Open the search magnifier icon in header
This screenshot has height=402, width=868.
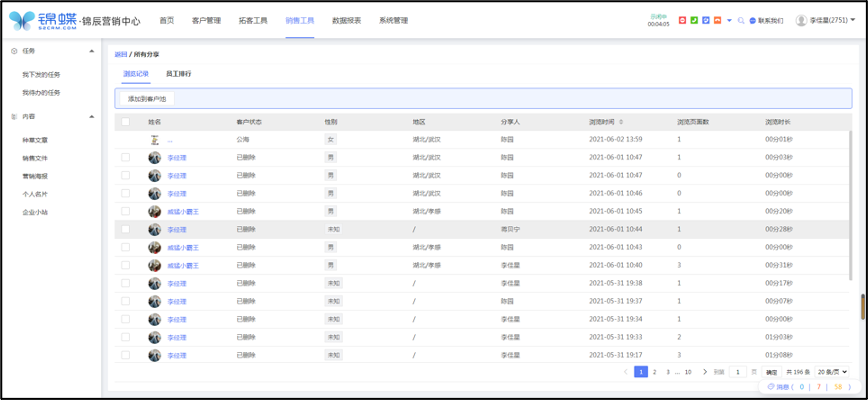point(741,20)
